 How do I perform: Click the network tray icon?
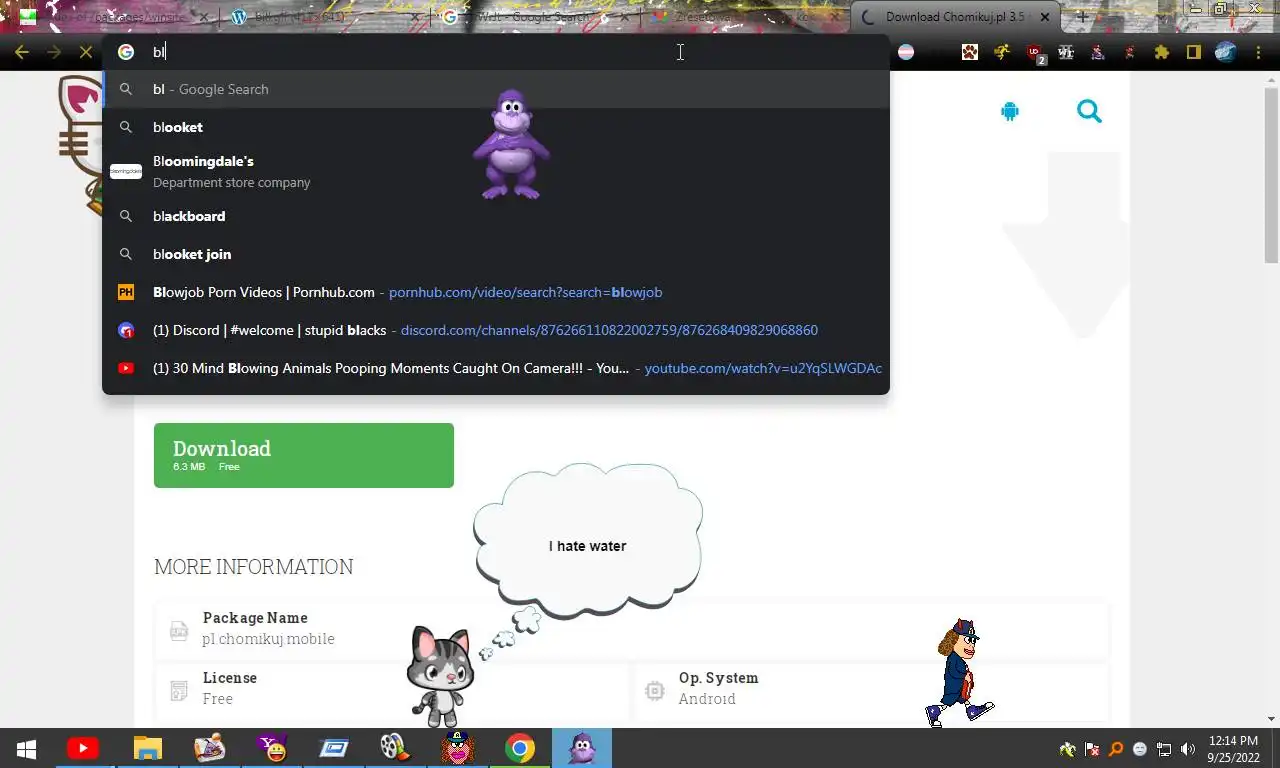tap(1164, 749)
